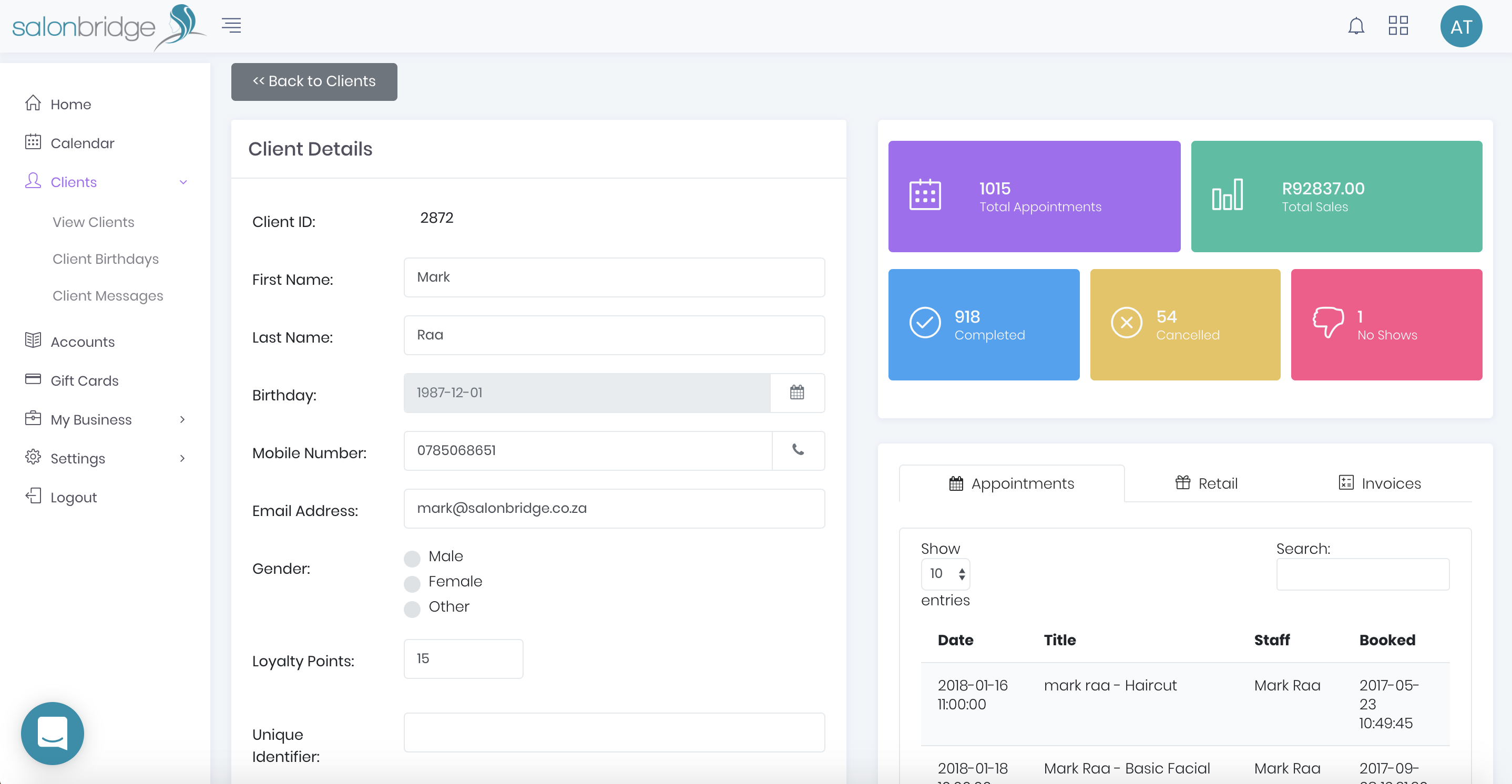Toggle the hamburger sidebar menu icon

pos(231,25)
